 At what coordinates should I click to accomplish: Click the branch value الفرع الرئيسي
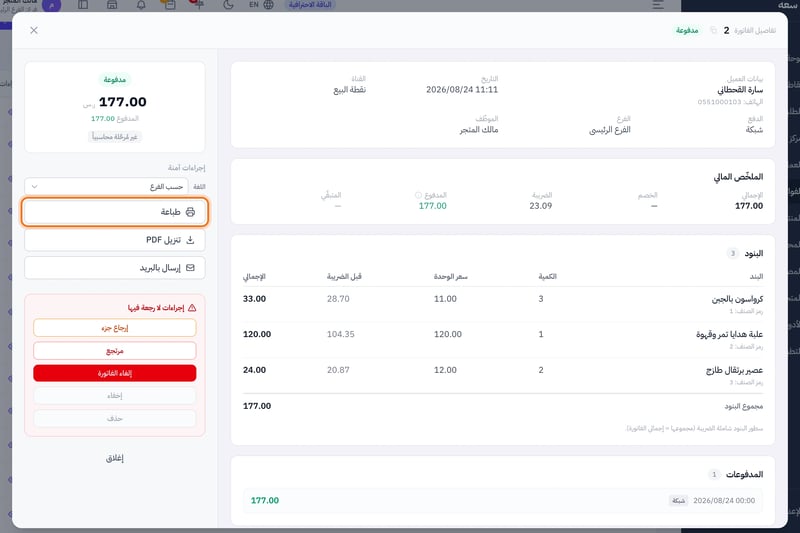[x=610, y=130]
